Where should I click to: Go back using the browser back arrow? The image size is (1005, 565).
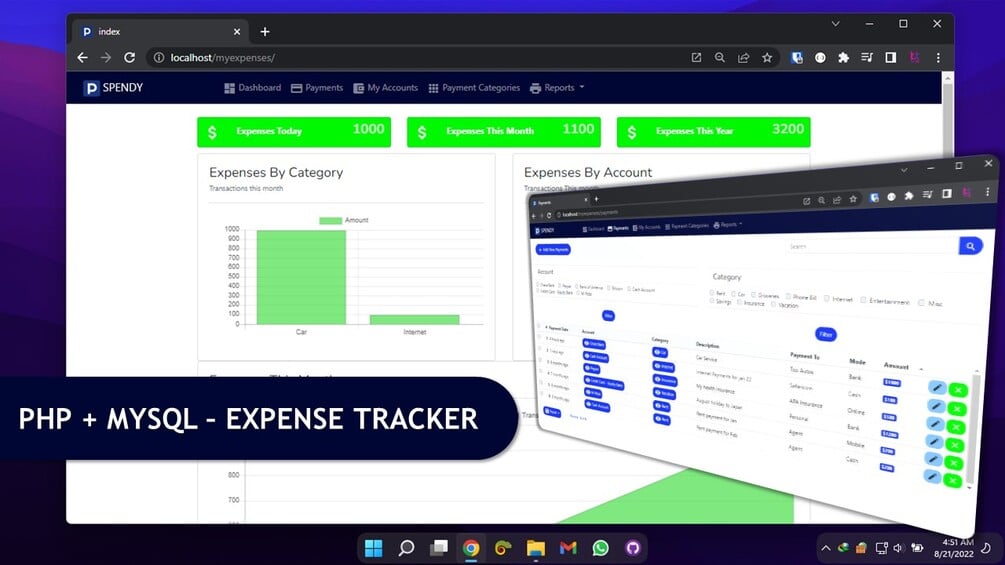pos(82,58)
